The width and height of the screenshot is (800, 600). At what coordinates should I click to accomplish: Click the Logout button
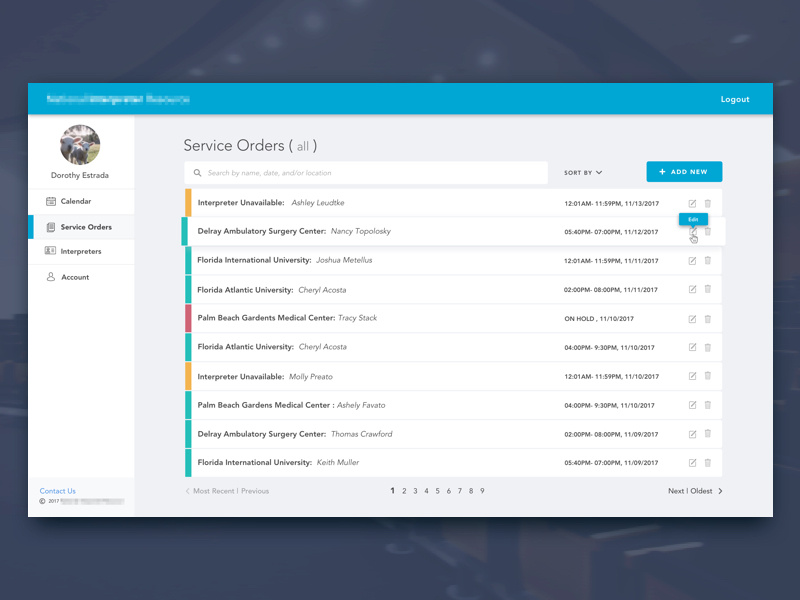735,99
